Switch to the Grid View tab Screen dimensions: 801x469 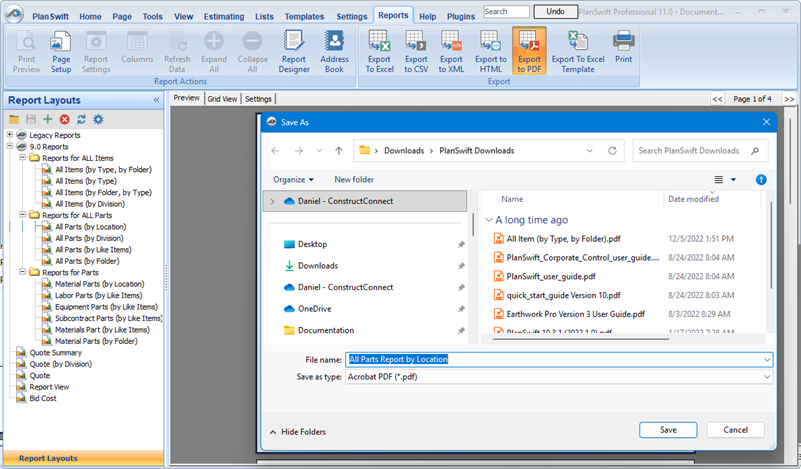[222, 99]
